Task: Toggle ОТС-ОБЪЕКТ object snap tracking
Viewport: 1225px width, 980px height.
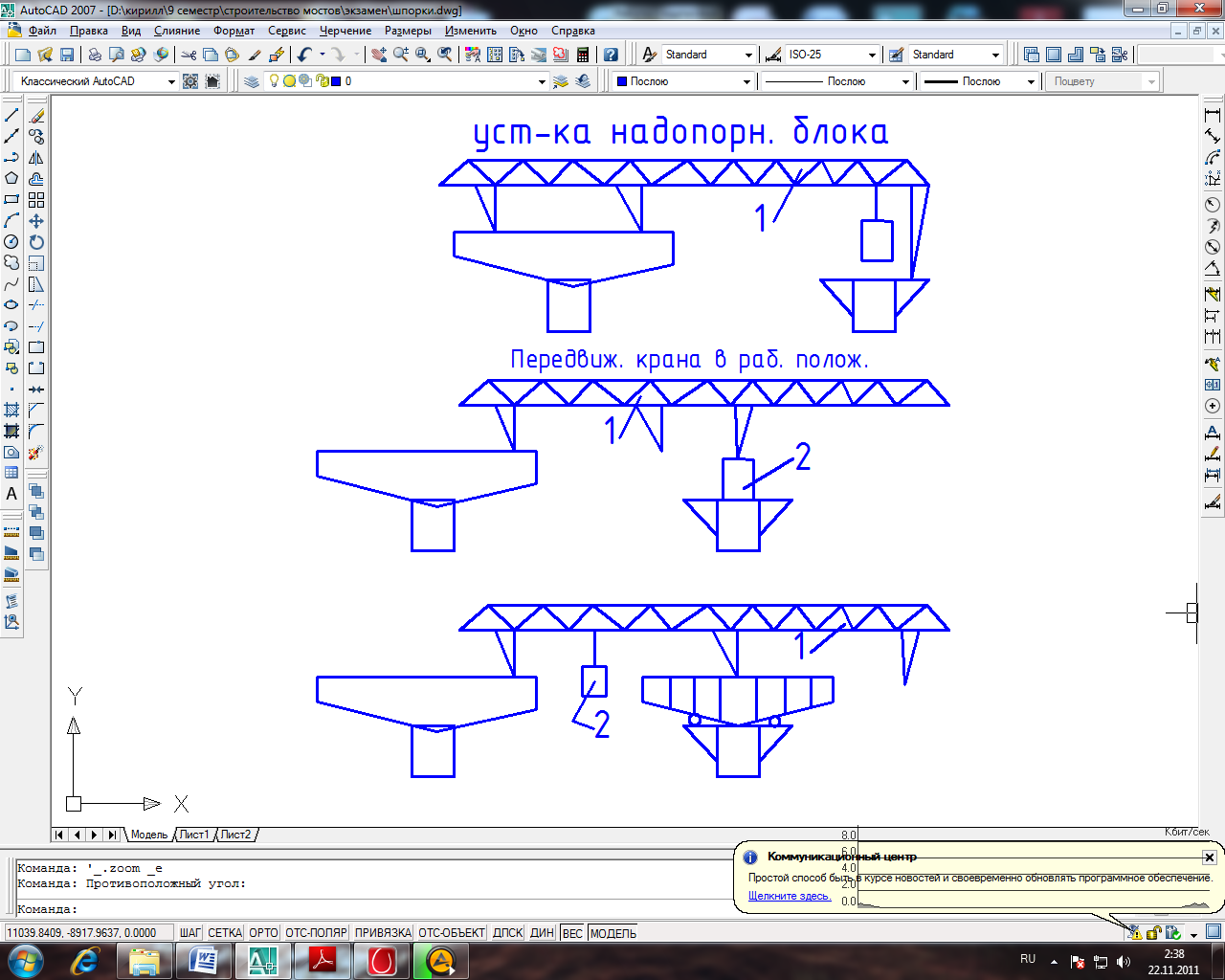Action: pos(452,933)
